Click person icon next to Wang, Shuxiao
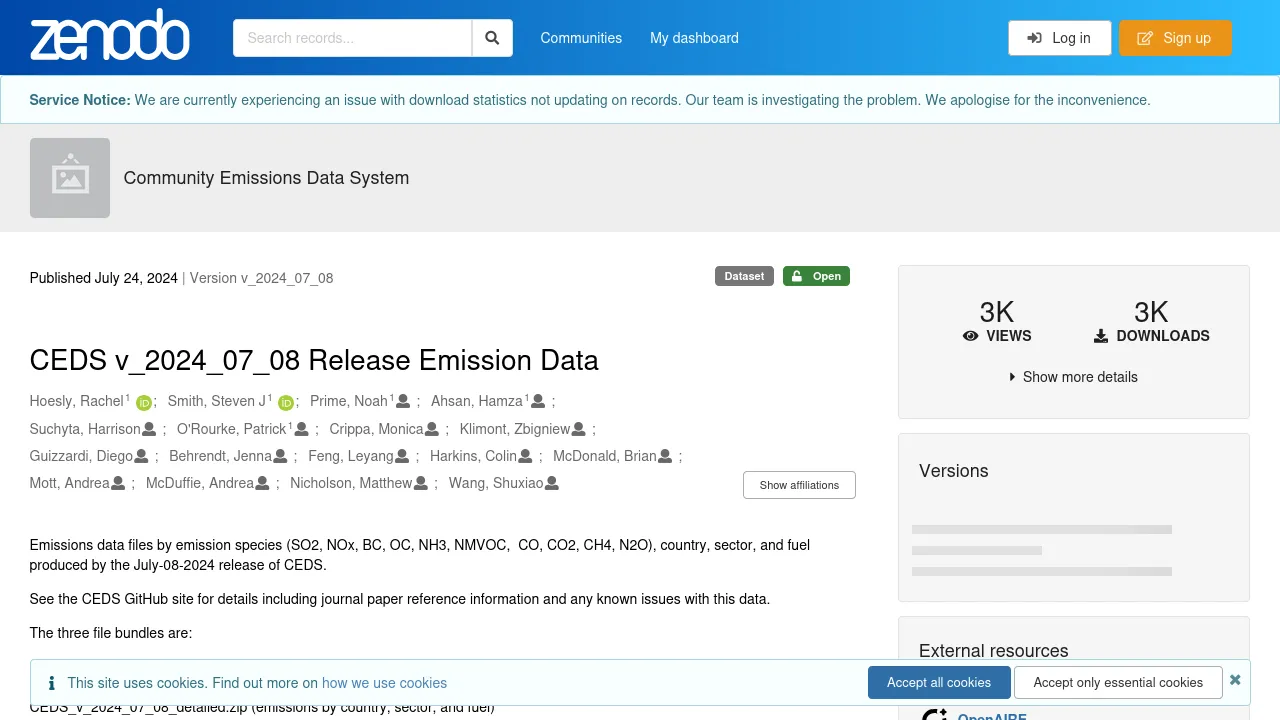Viewport: 1280px width, 720px height. coord(552,484)
